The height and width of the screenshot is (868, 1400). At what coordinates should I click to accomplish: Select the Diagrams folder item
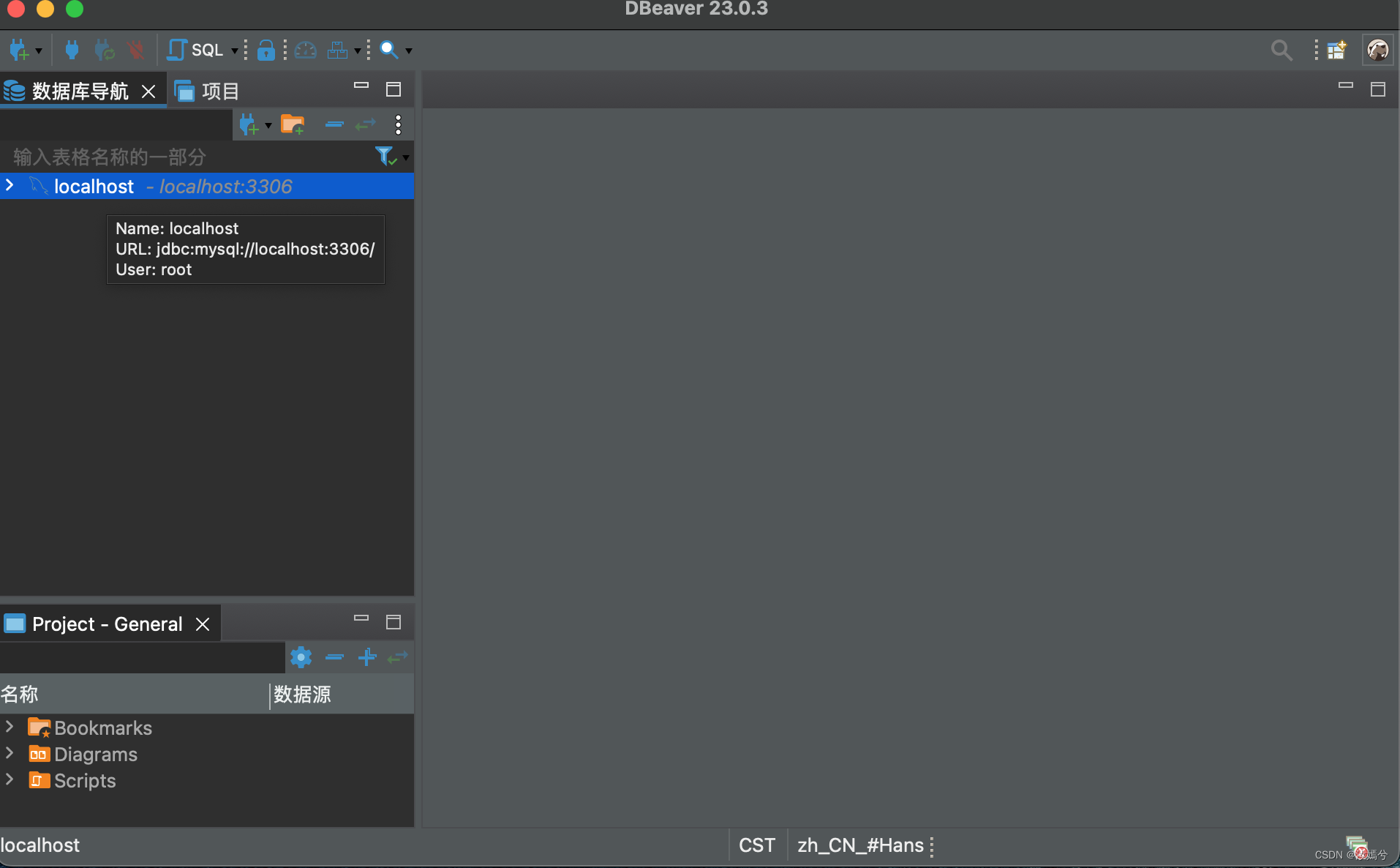pos(83,754)
